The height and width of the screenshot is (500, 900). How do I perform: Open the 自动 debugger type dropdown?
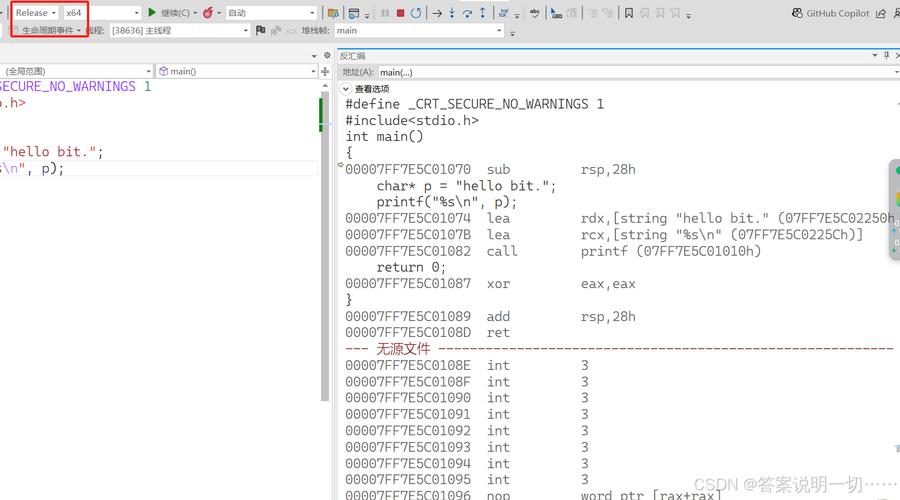271,13
